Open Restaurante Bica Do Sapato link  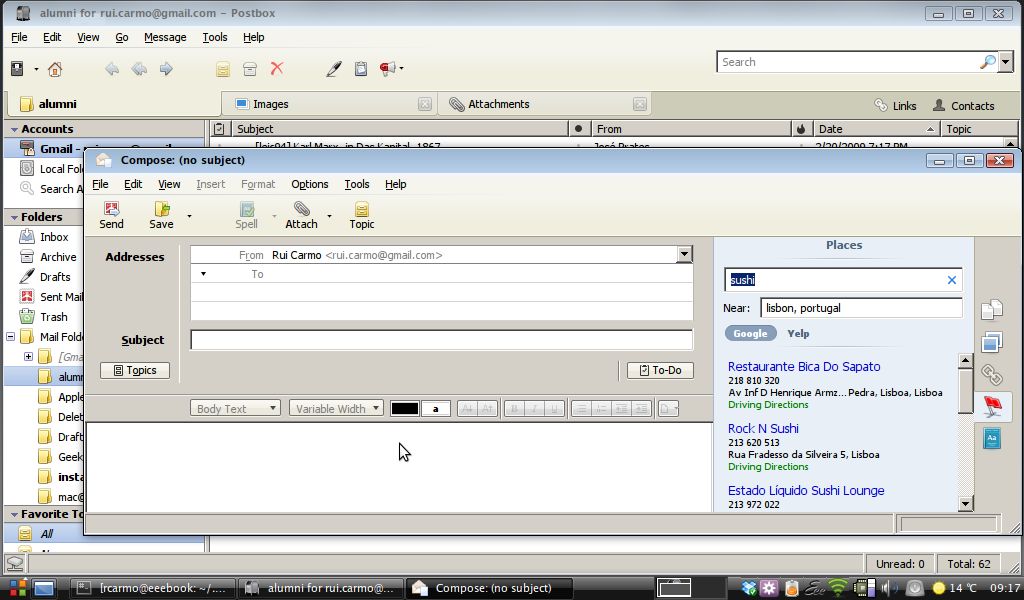pos(804,366)
